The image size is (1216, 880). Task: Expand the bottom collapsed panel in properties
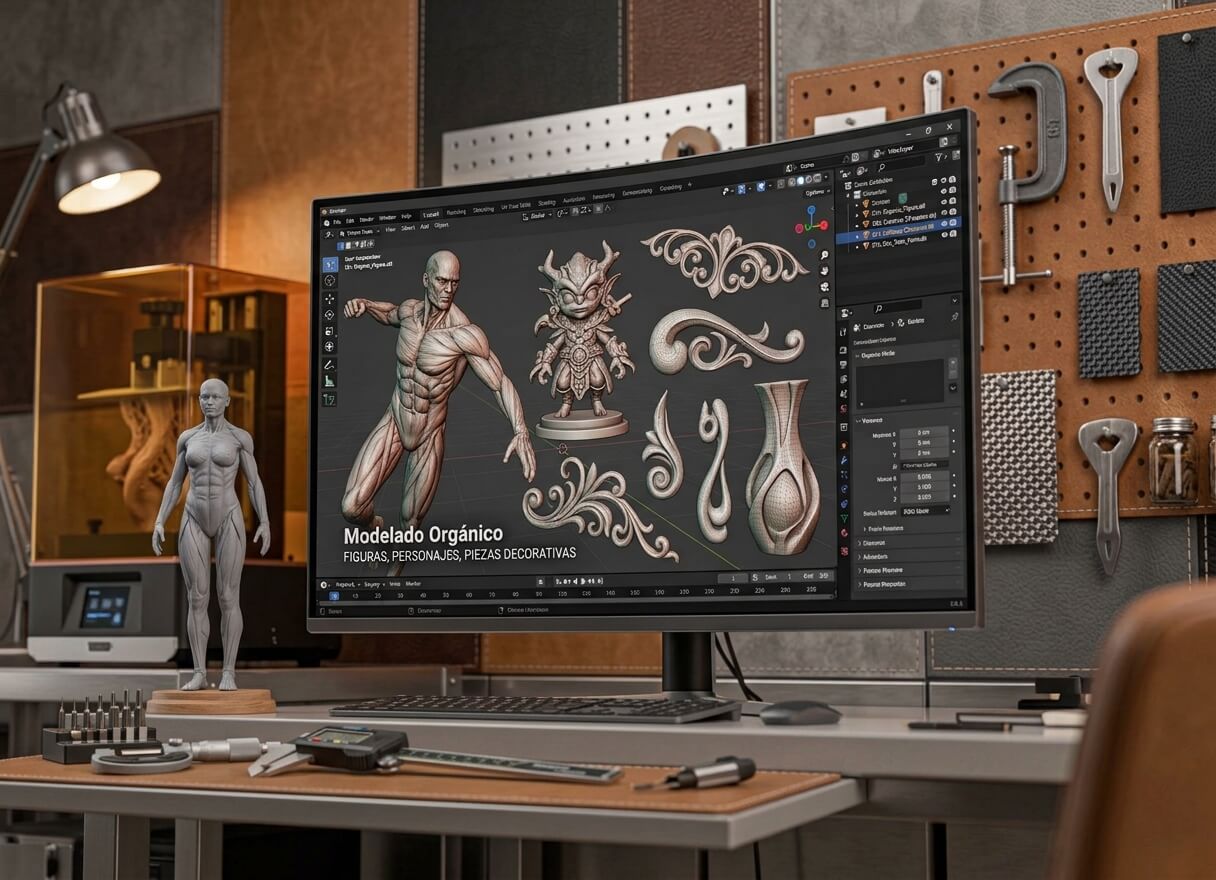tap(908, 583)
